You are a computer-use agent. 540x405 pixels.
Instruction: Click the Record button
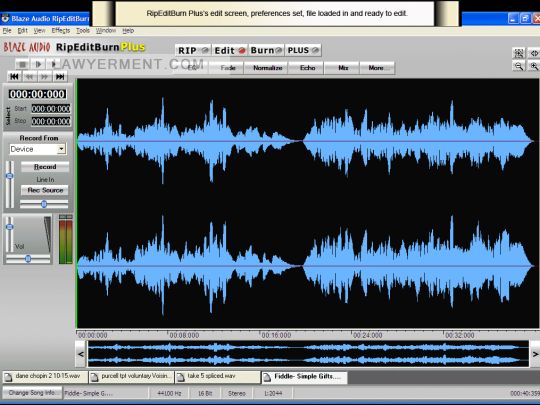[x=45, y=167]
